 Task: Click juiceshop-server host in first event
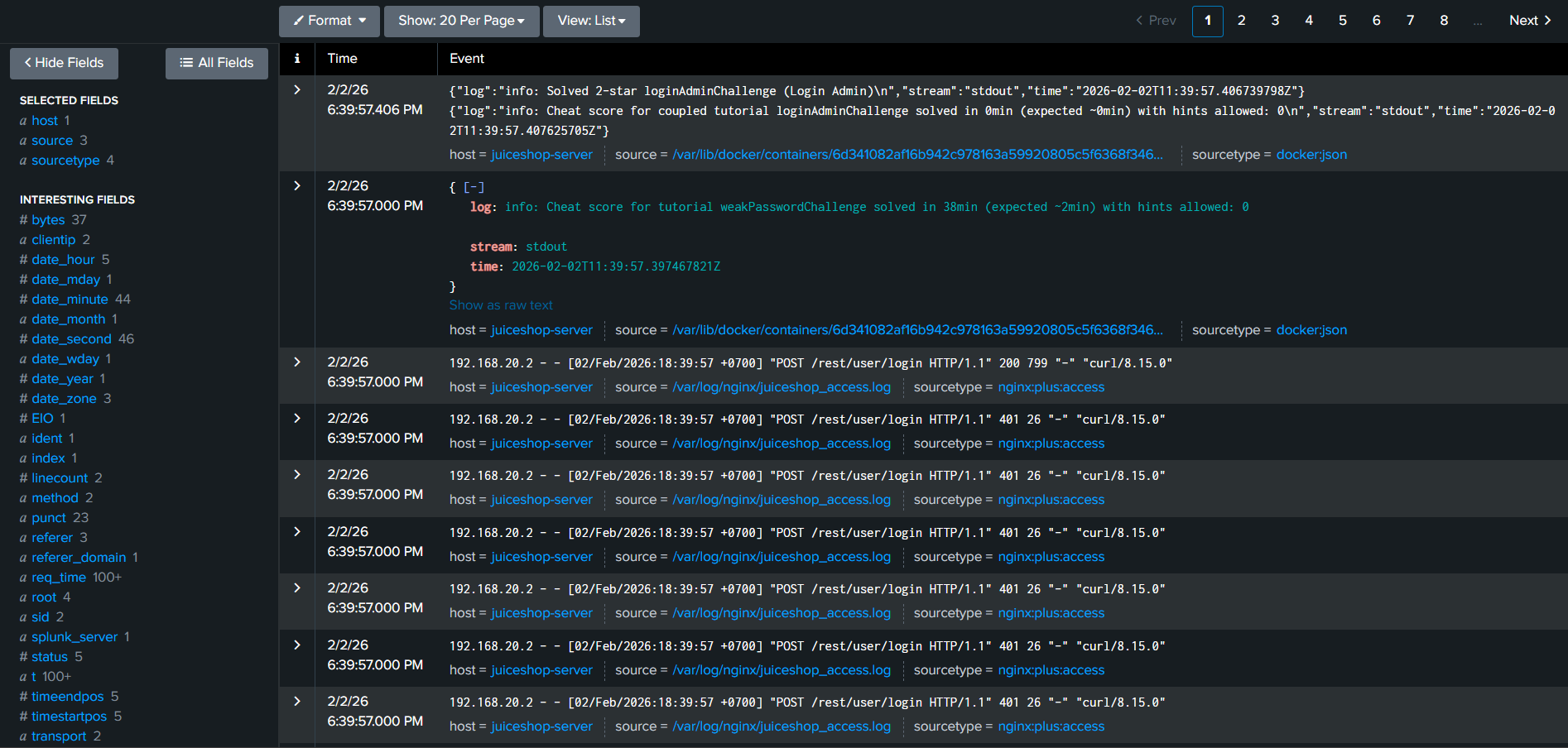541,155
